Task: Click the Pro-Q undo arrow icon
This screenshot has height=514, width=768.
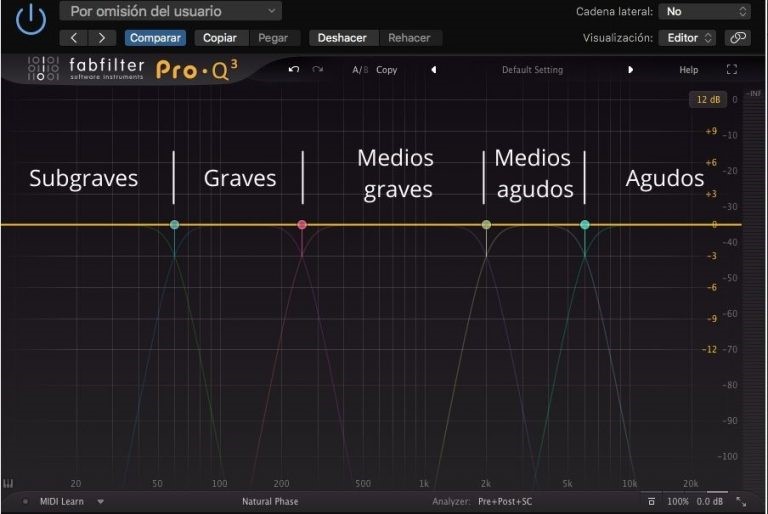Action: [x=293, y=70]
